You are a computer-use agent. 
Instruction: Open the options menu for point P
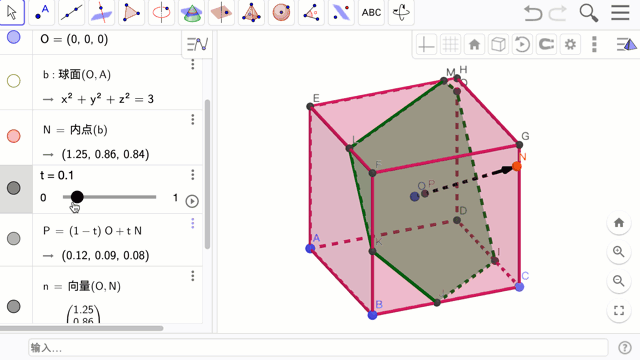[193, 223]
